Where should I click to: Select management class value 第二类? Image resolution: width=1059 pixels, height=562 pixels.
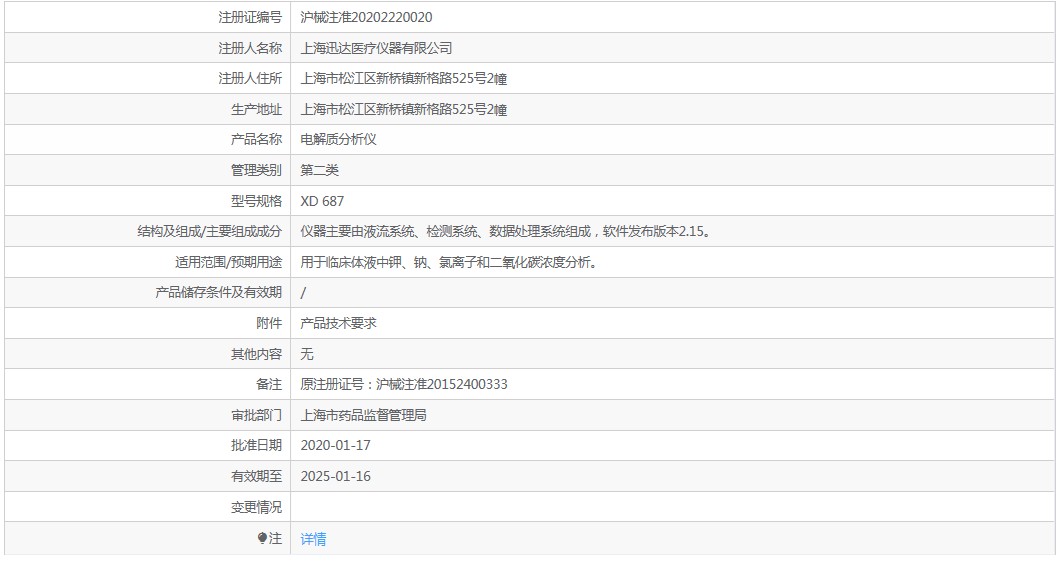(319, 170)
